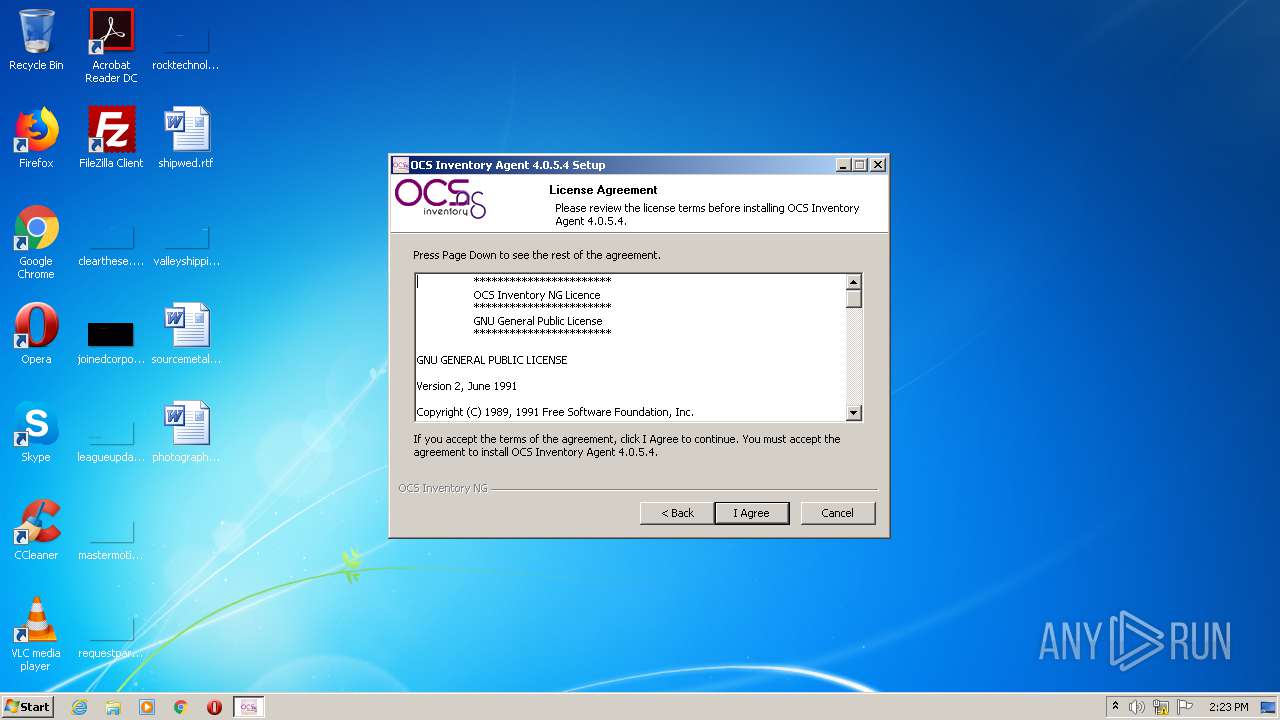Launch CCleaner desktop shortcut

pyautogui.click(x=36, y=530)
